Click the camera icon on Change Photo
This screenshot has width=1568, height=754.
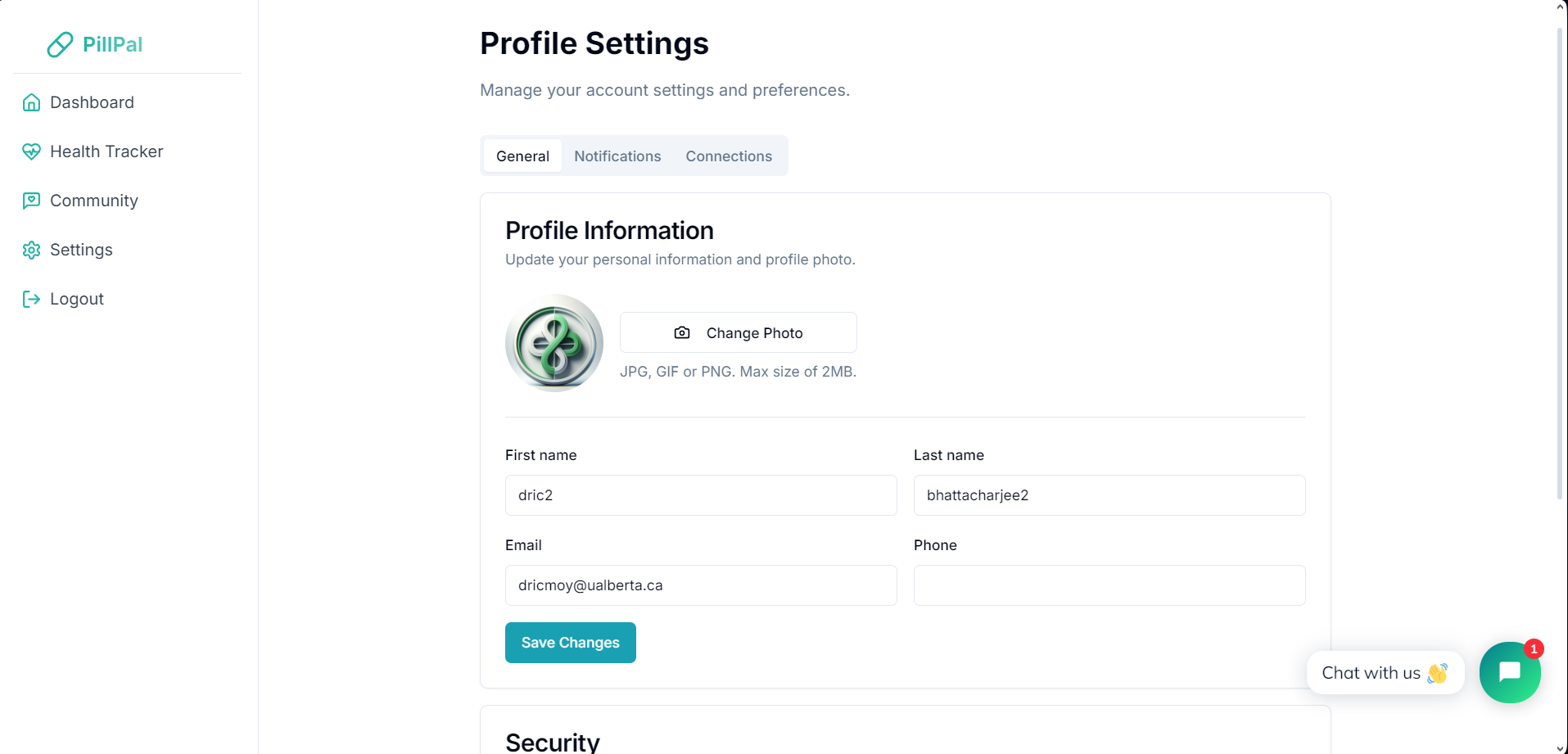pyautogui.click(x=682, y=332)
